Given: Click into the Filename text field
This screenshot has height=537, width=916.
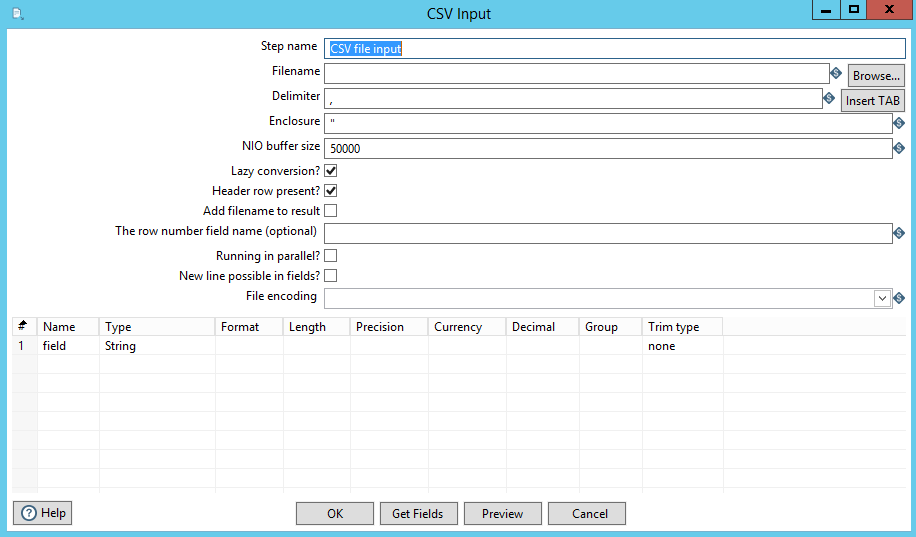Looking at the screenshot, I should coord(575,73).
